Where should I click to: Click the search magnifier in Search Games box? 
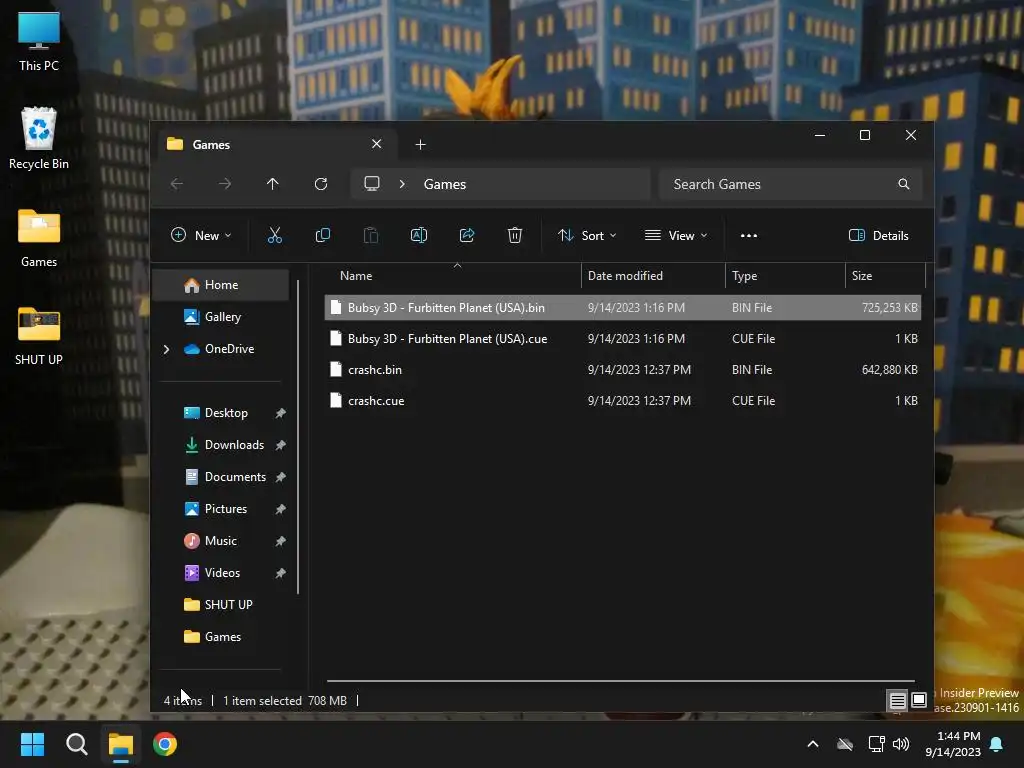[904, 184]
